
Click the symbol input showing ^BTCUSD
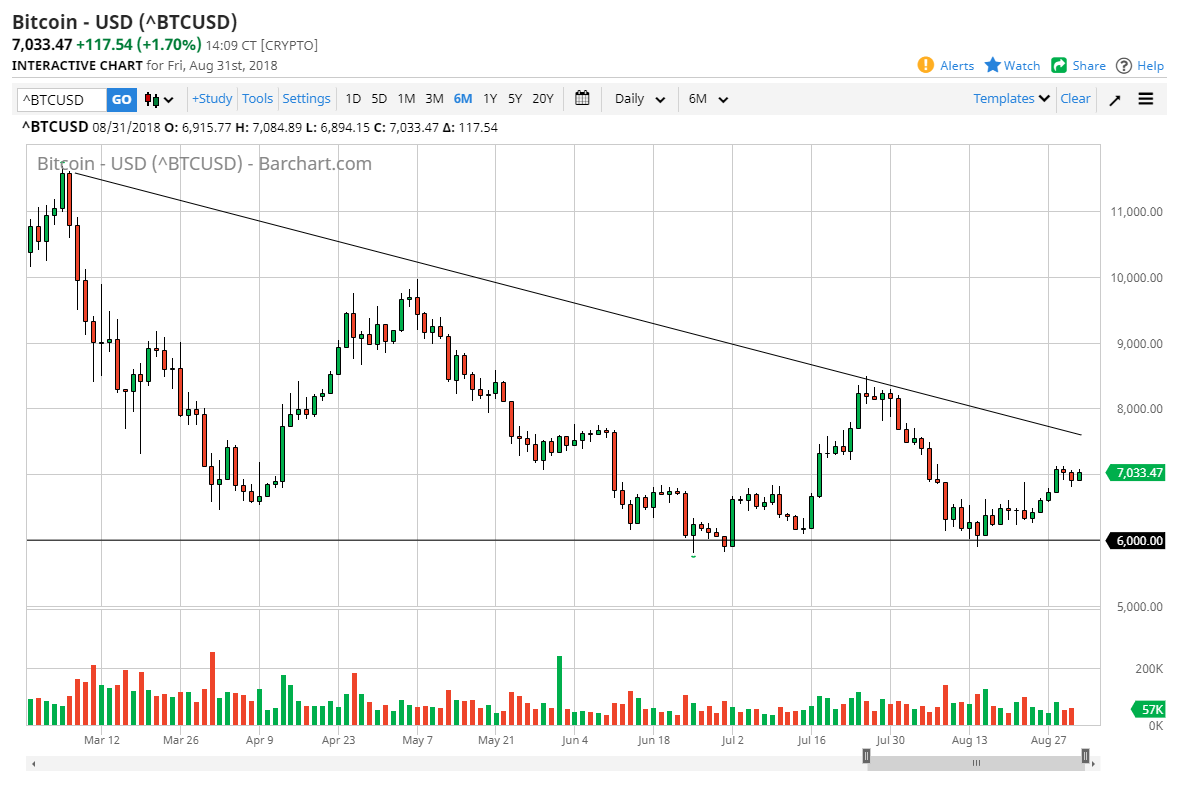(58, 99)
